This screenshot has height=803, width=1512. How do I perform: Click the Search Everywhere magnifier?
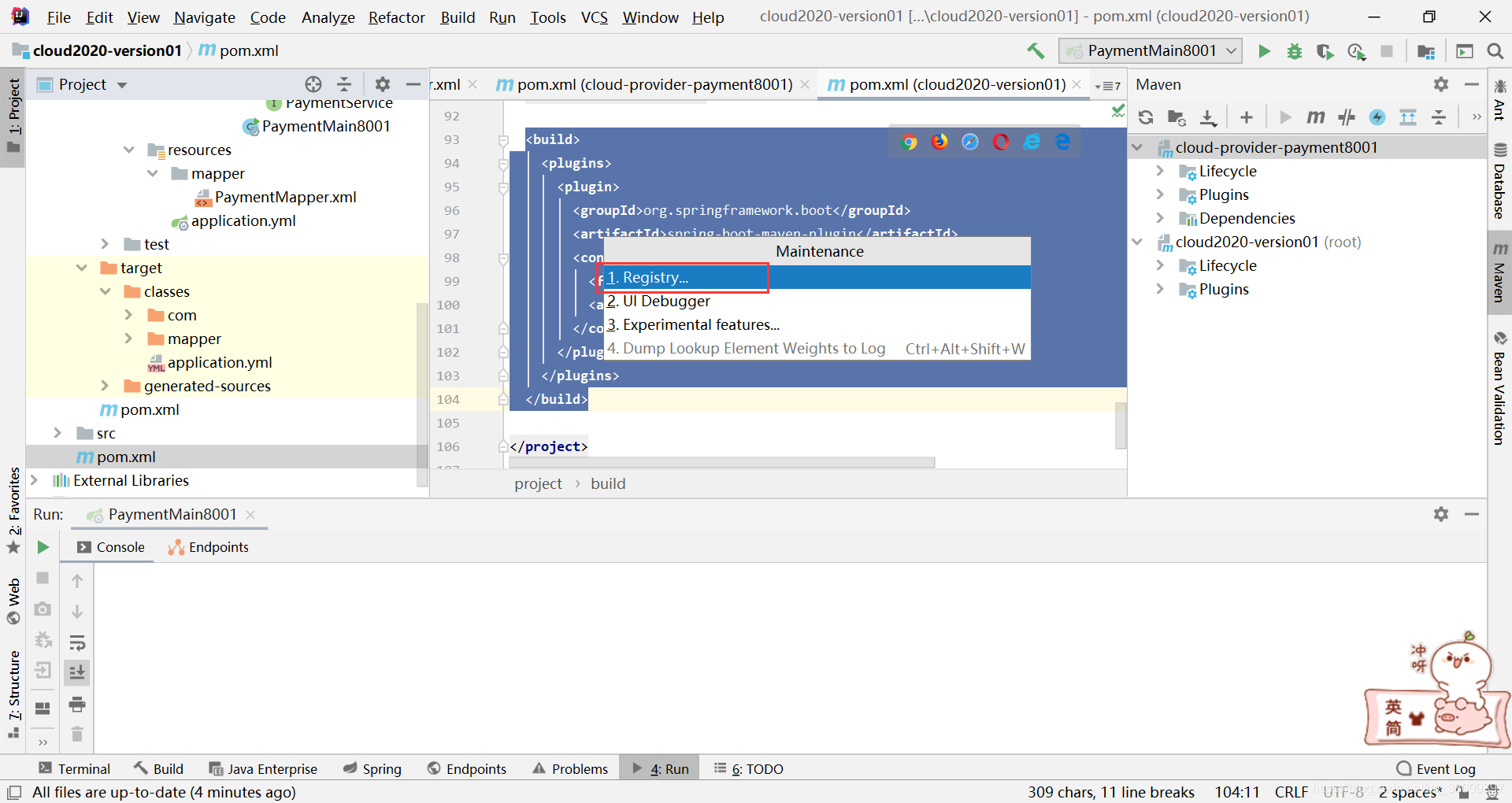click(x=1495, y=51)
